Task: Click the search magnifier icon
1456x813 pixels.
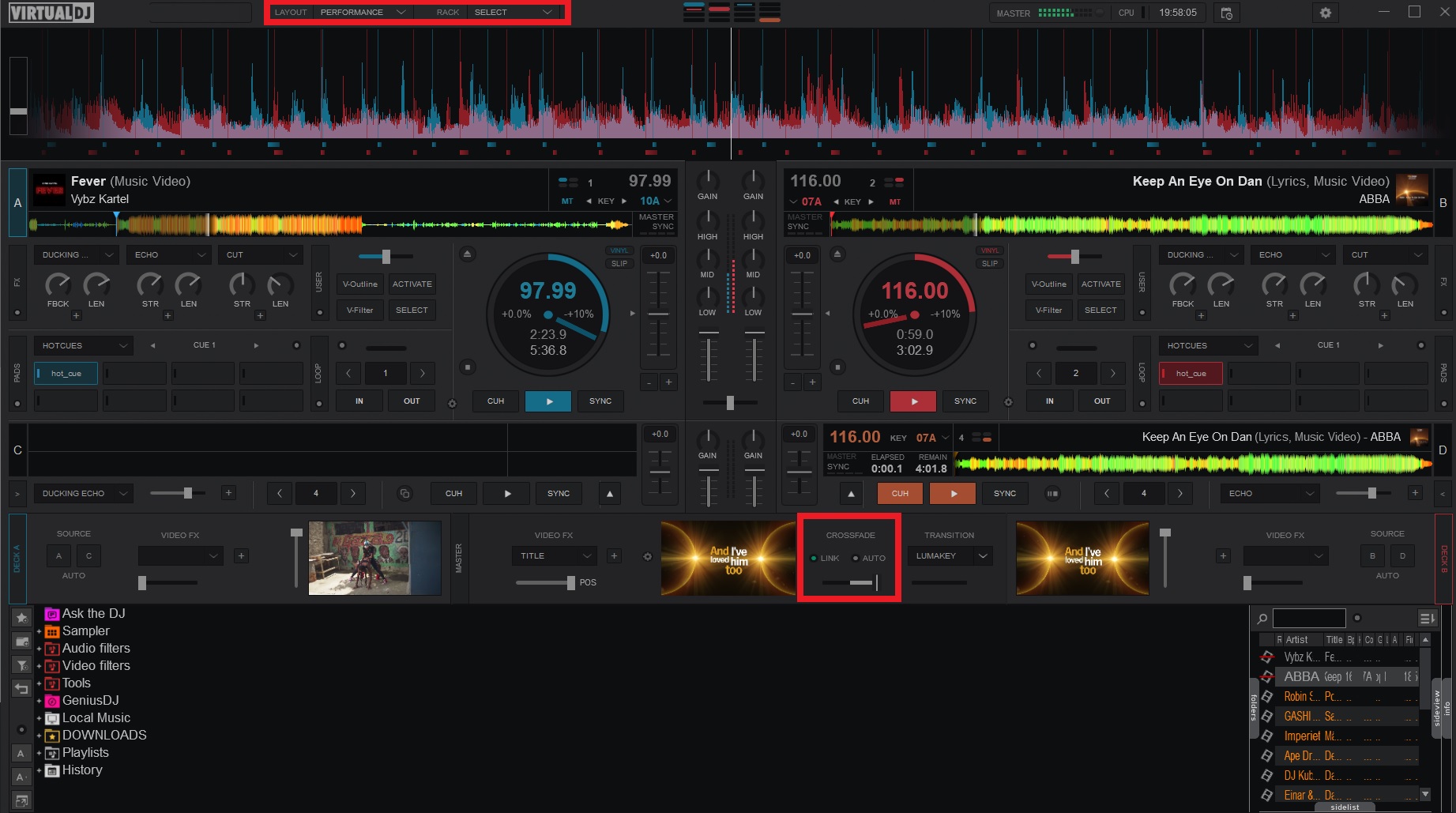Action: point(1262,619)
